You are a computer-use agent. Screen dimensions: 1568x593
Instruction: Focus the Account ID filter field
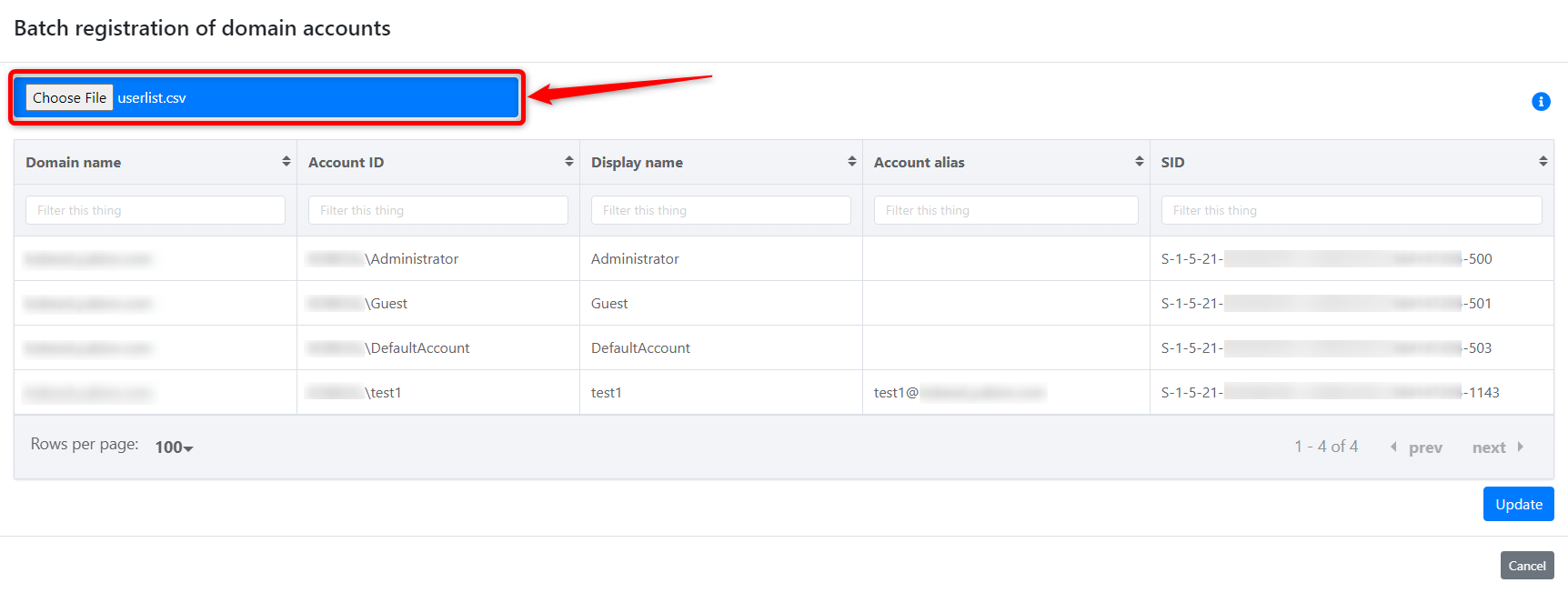(x=438, y=210)
